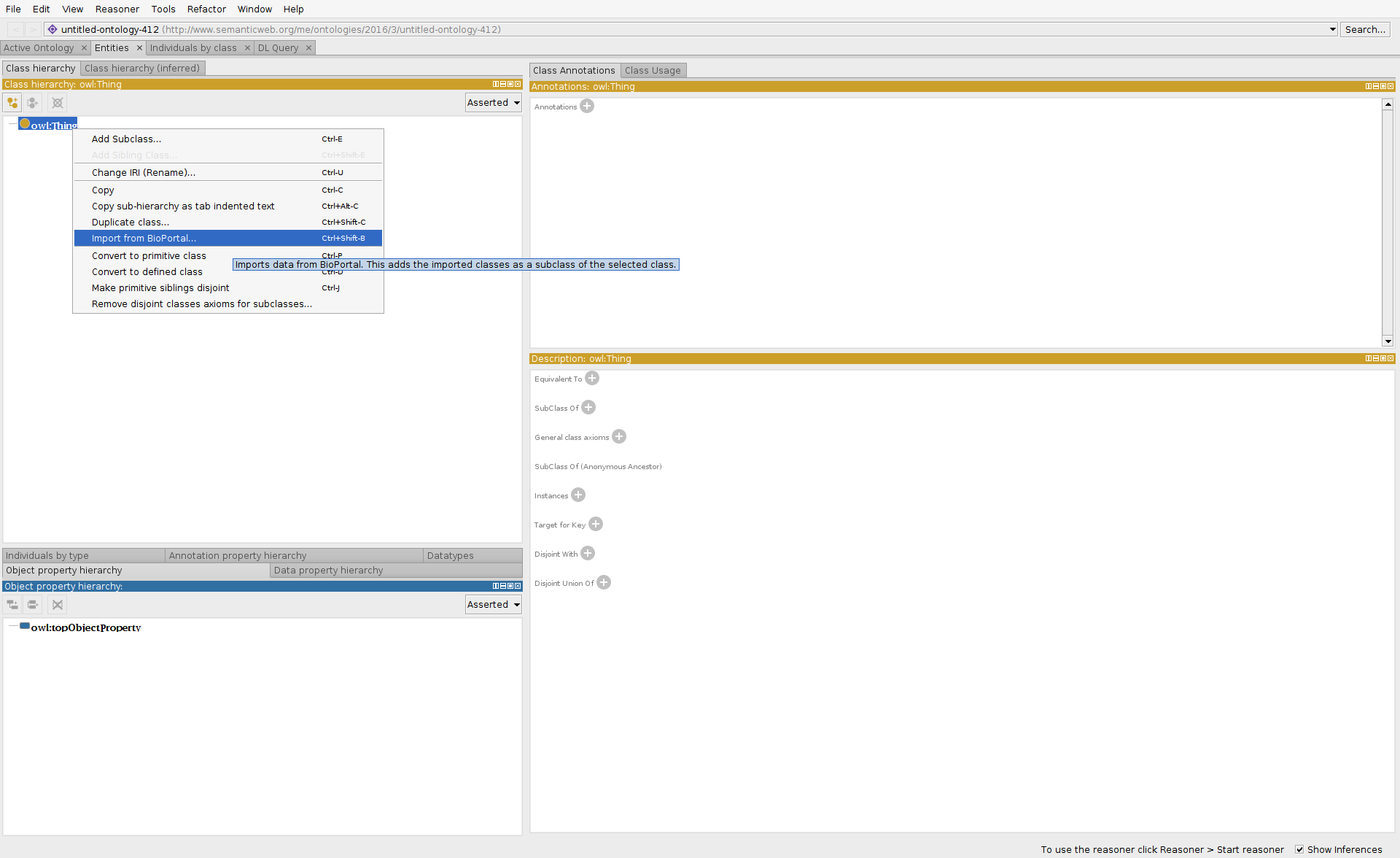The height and width of the screenshot is (858, 1400).
Task: Choose Make primitive siblings disjoint
Action: point(227,288)
